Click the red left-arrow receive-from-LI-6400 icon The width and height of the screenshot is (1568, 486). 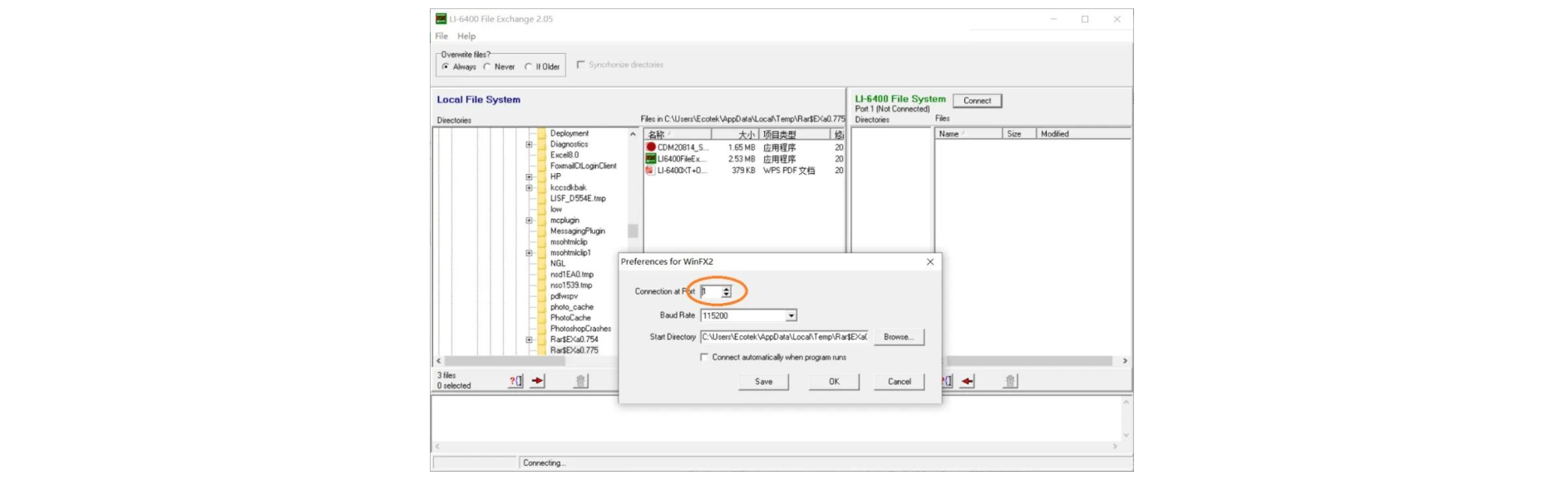pos(968,381)
